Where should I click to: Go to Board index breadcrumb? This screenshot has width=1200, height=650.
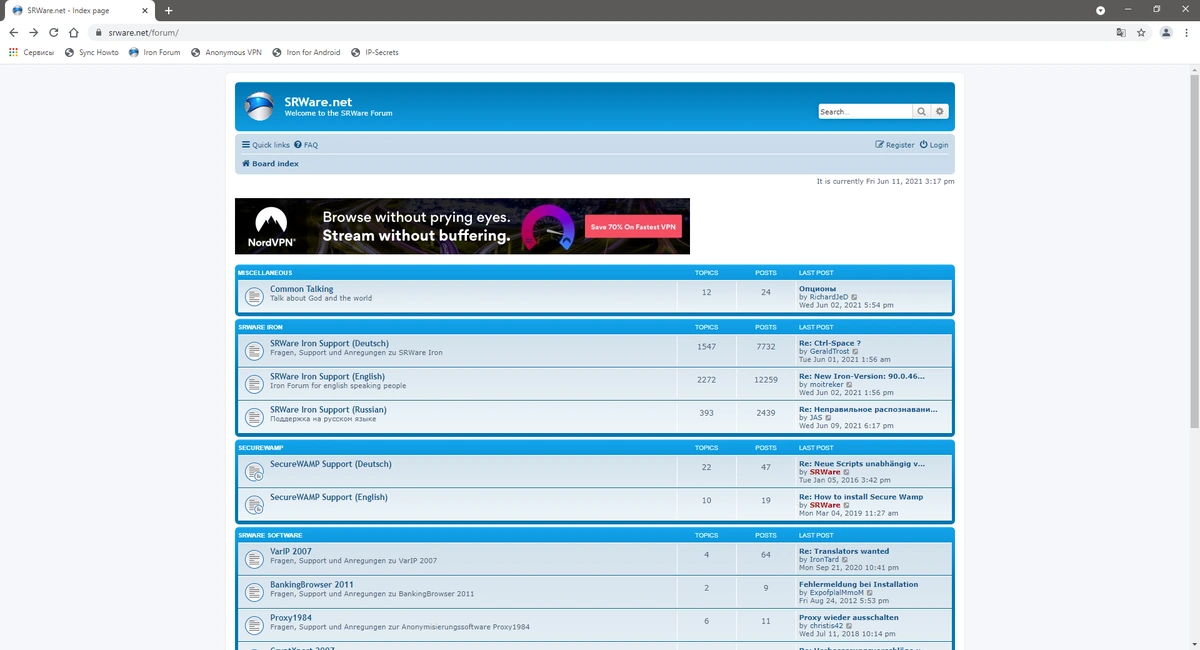[270, 163]
